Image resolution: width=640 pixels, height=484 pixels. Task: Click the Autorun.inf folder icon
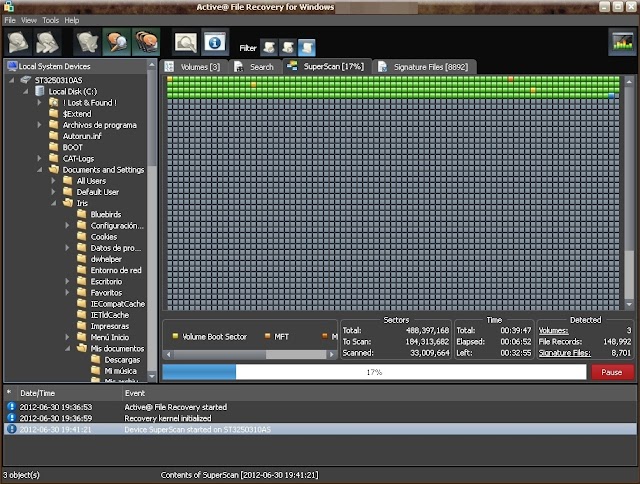[x=54, y=136]
